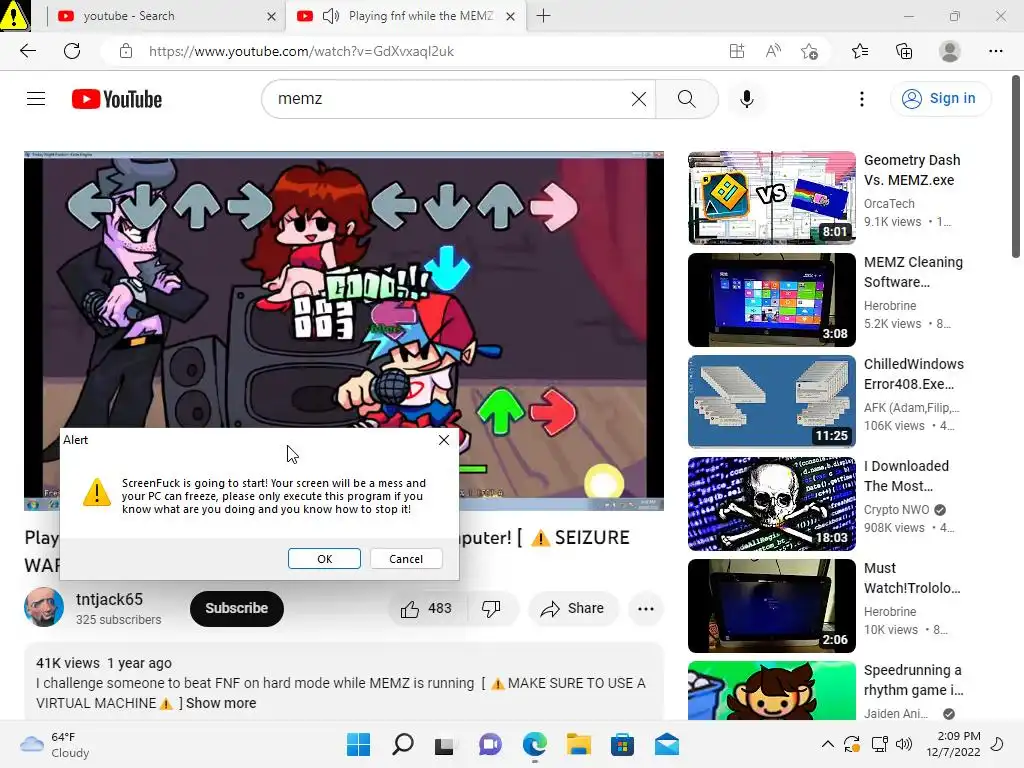
Task: Open the Collections icon in Edge toolbar
Action: [904, 51]
